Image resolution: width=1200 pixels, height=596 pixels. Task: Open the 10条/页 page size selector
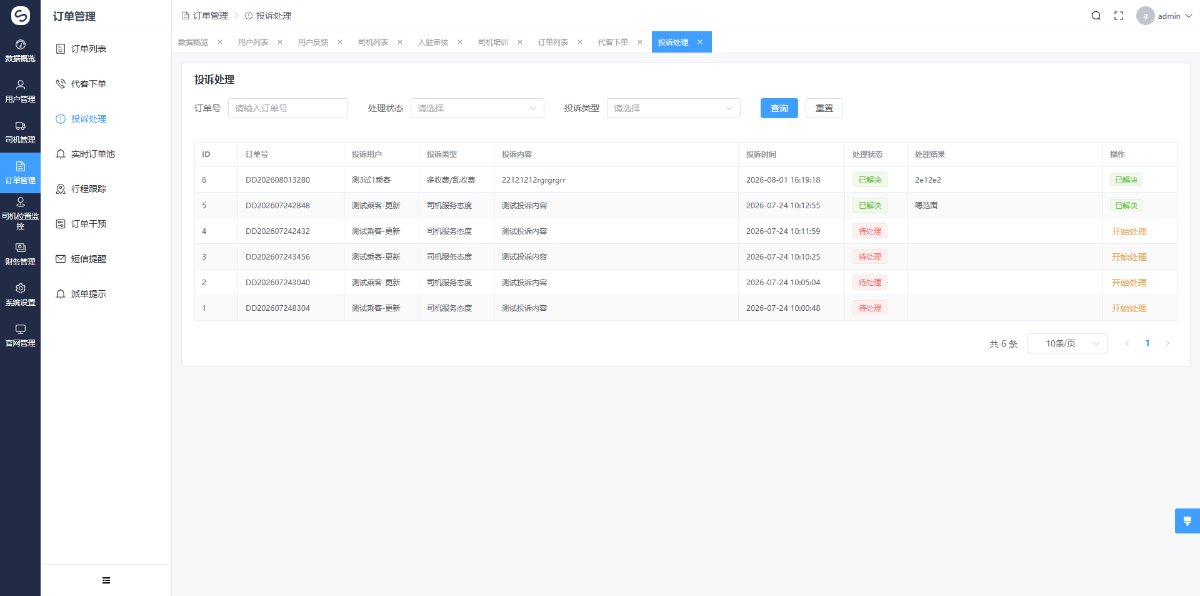point(1067,343)
